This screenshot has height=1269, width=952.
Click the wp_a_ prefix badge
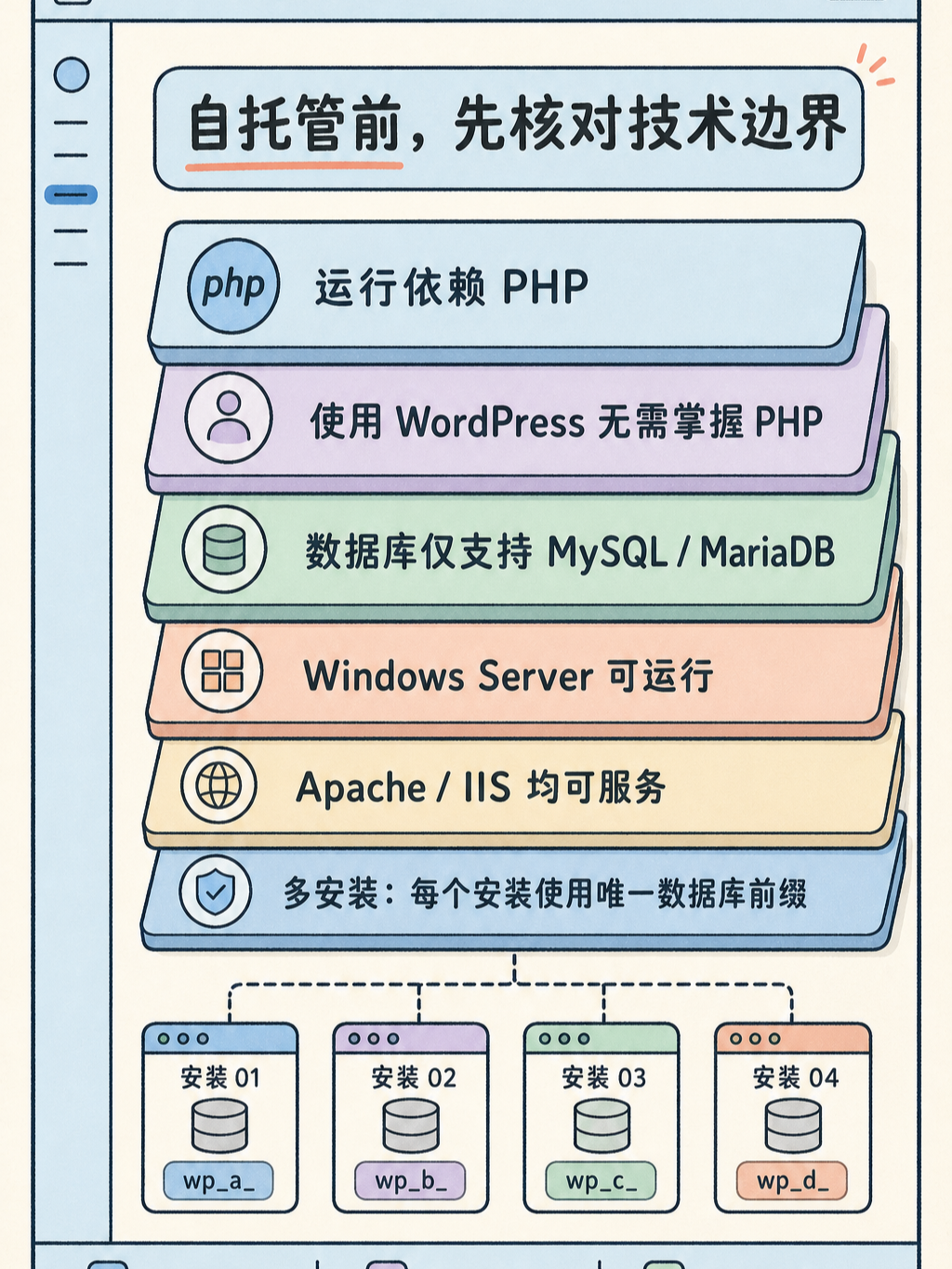tap(218, 1181)
